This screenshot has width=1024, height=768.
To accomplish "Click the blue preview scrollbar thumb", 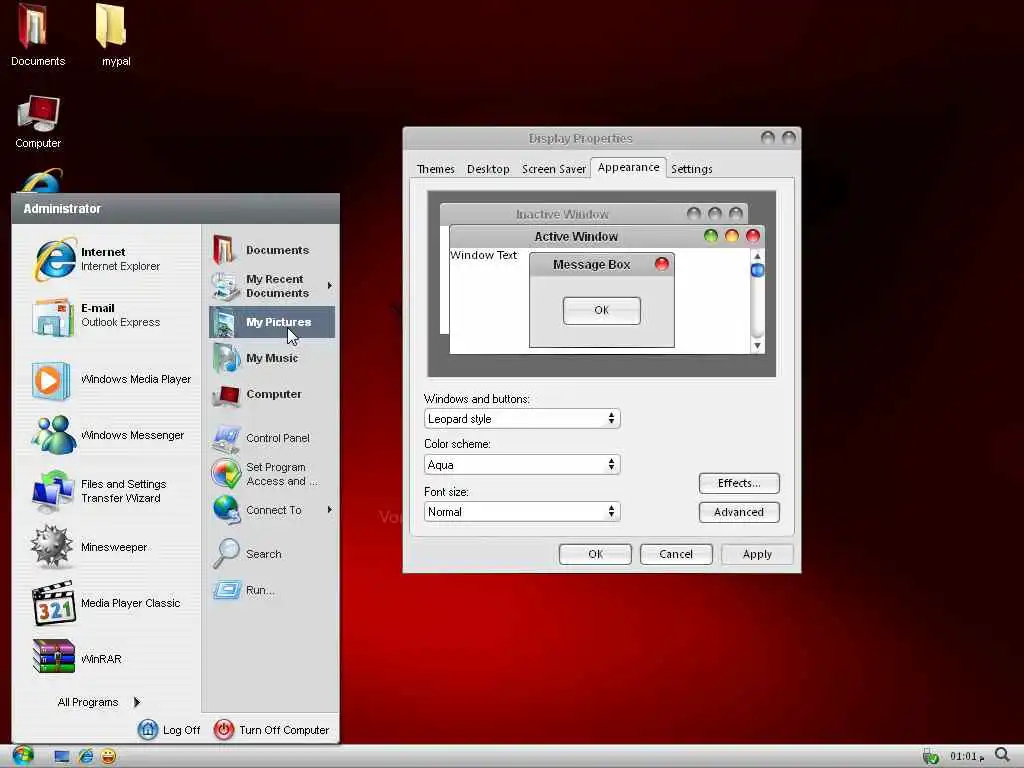I will pyautogui.click(x=758, y=270).
